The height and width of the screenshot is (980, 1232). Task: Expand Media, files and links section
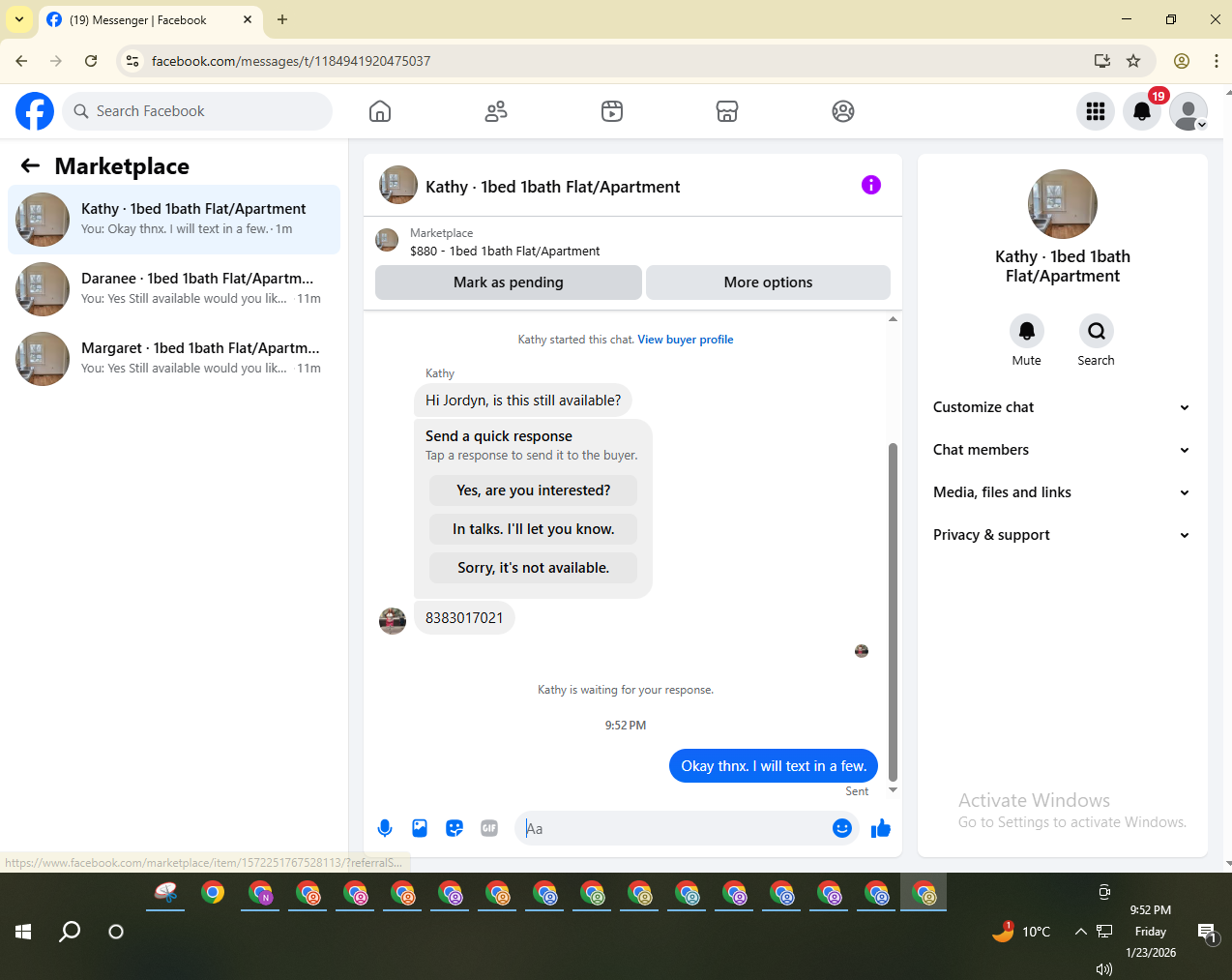(x=1062, y=492)
